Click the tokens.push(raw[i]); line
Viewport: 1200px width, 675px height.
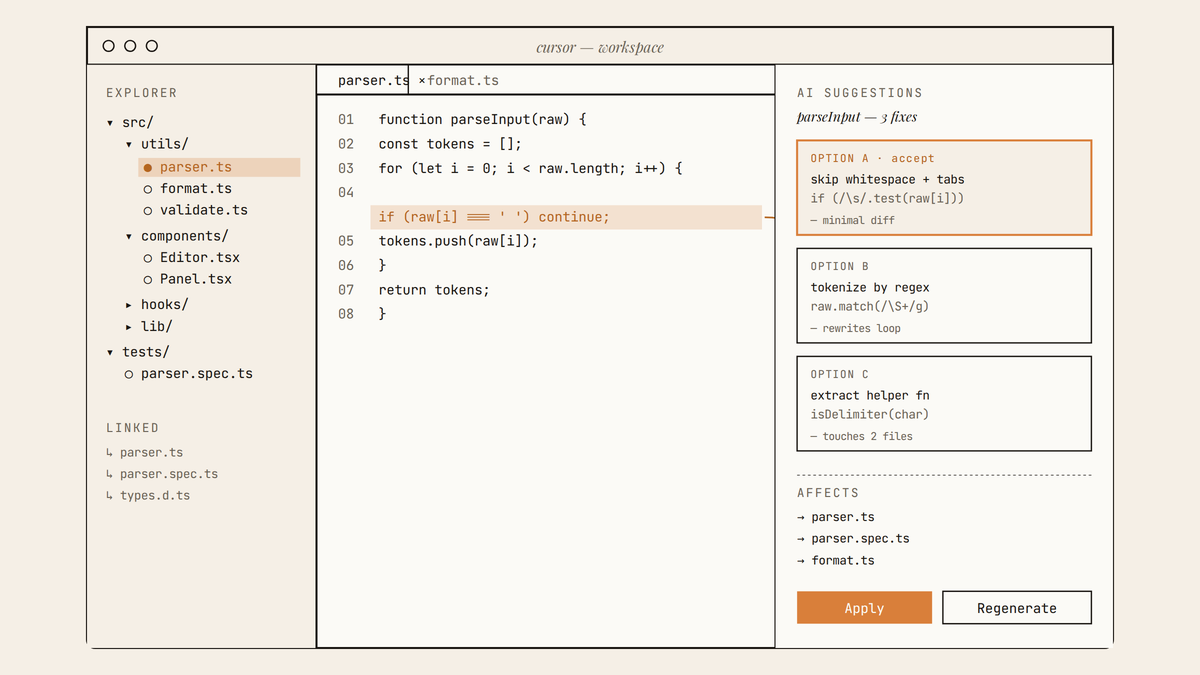click(458, 241)
